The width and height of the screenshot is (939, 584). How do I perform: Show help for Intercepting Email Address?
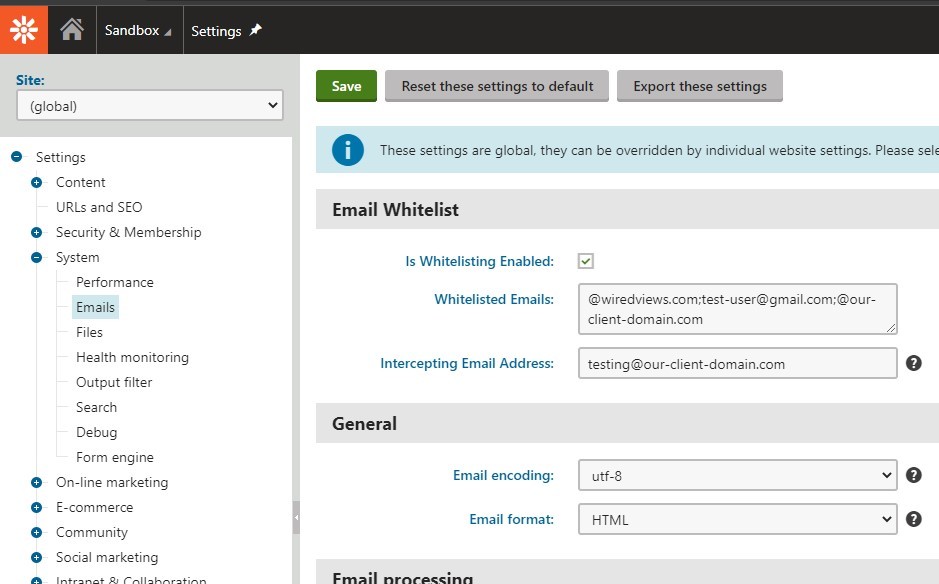(913, 363)
